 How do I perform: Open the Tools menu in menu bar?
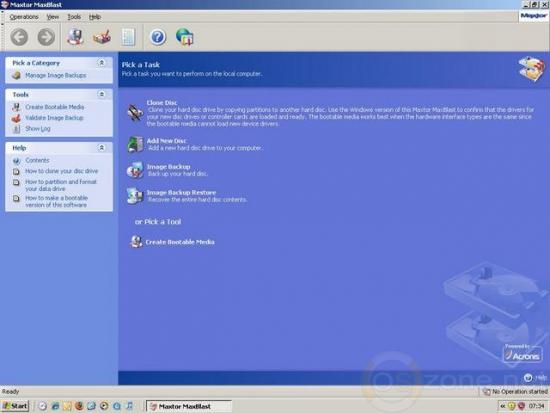pyautogui.click(x=74, y=16)
